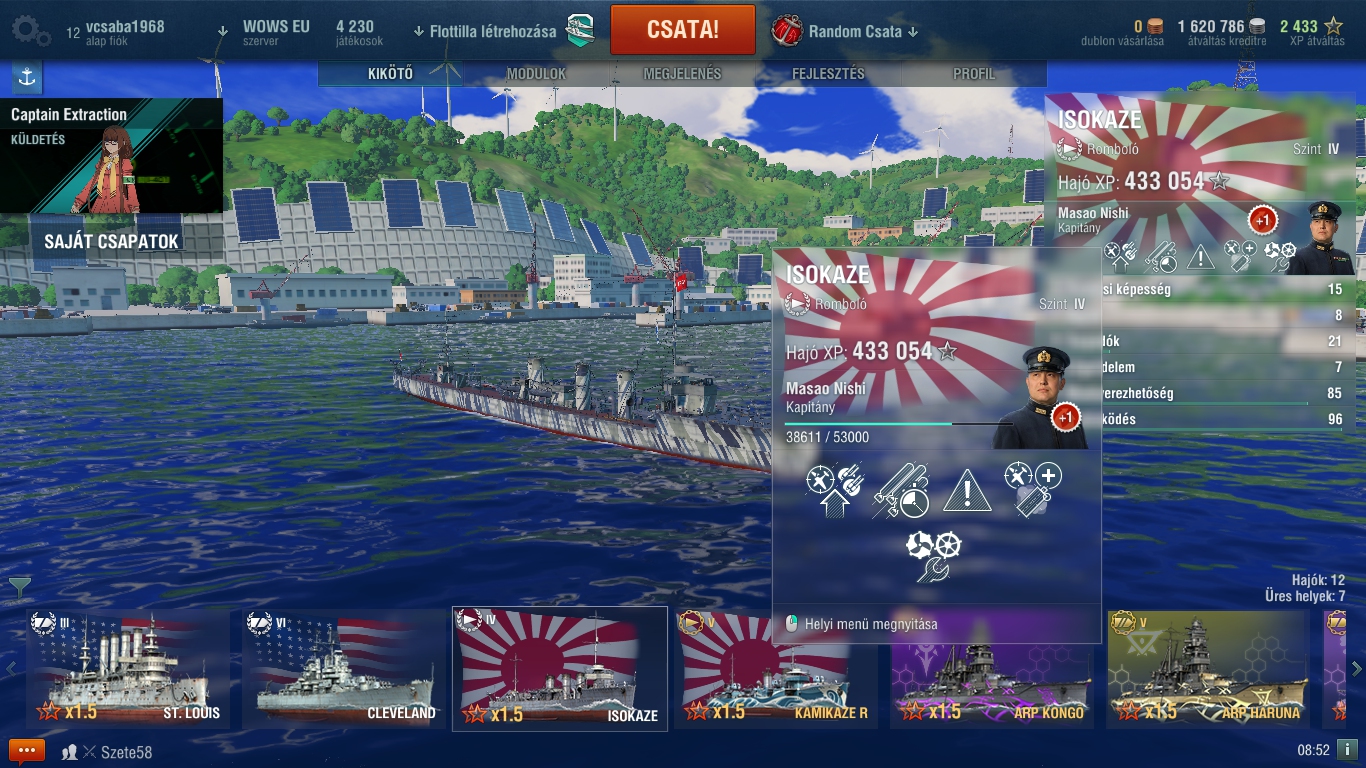Click the anchor port icon
1366x768 pixels.
(27, 77)
